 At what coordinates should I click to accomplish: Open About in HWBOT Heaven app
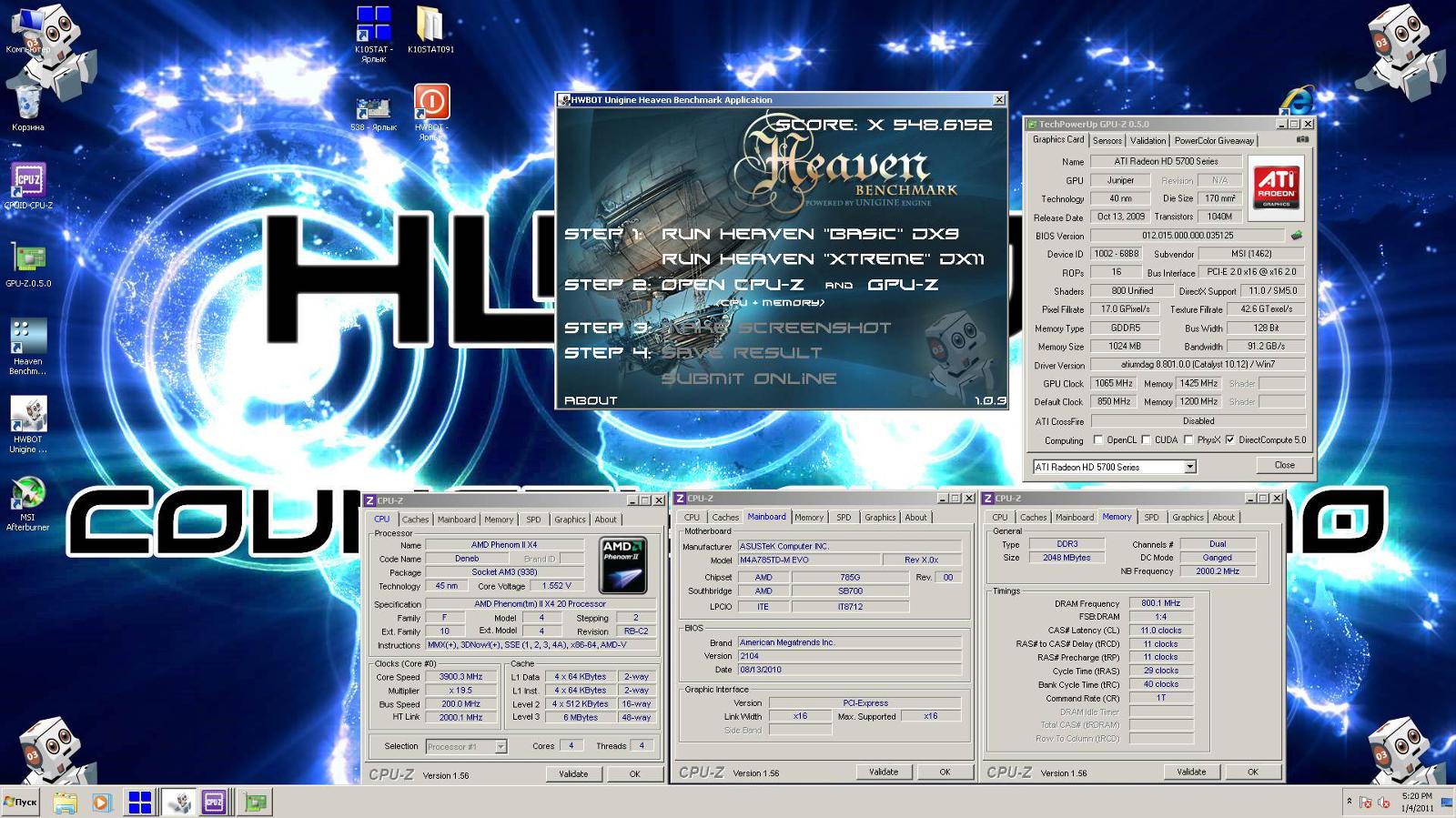(591, 400)
